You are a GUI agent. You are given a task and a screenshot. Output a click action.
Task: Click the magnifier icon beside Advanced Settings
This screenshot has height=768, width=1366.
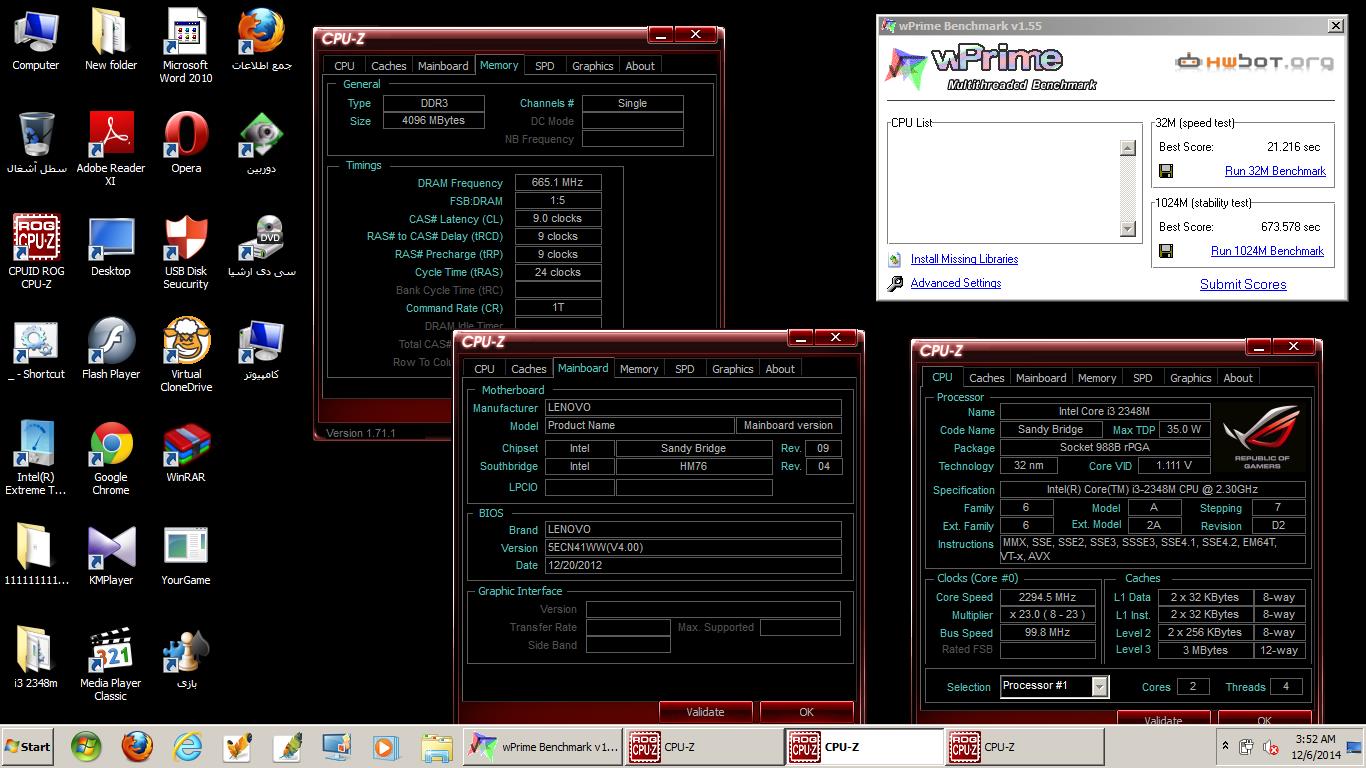pyautogui.click(x=895, y=284)
